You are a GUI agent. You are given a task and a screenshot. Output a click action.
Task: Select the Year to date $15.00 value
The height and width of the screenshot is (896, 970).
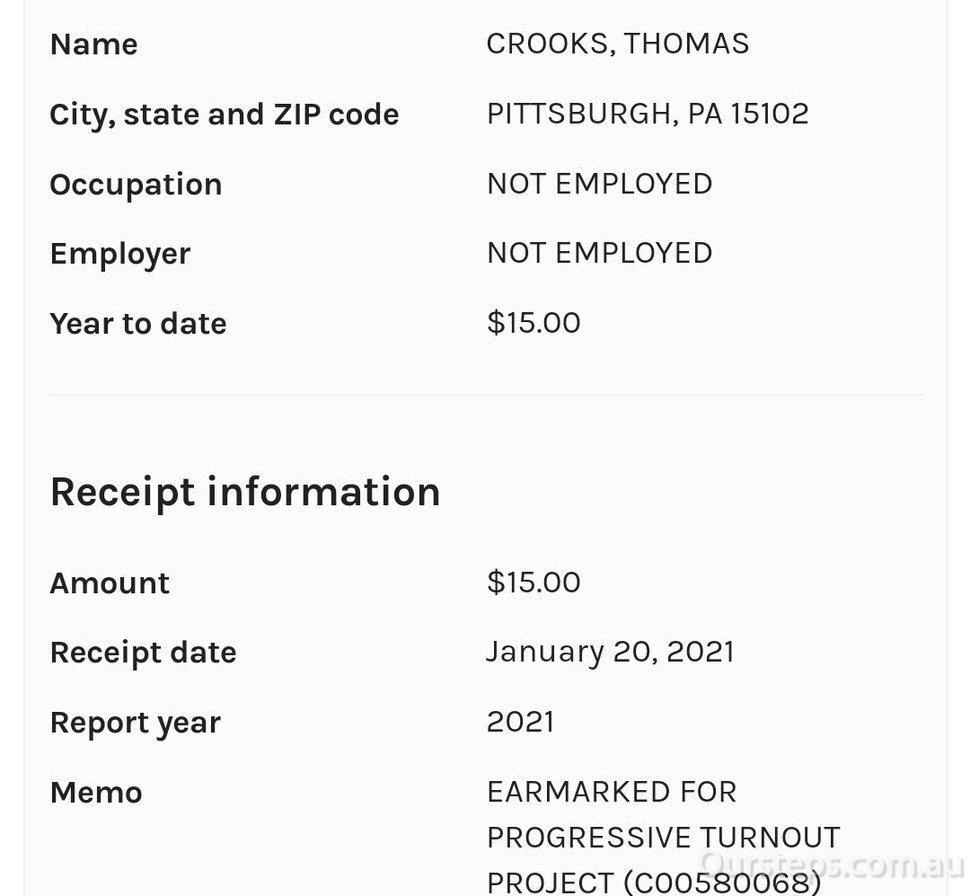click(x=533, y=323)
